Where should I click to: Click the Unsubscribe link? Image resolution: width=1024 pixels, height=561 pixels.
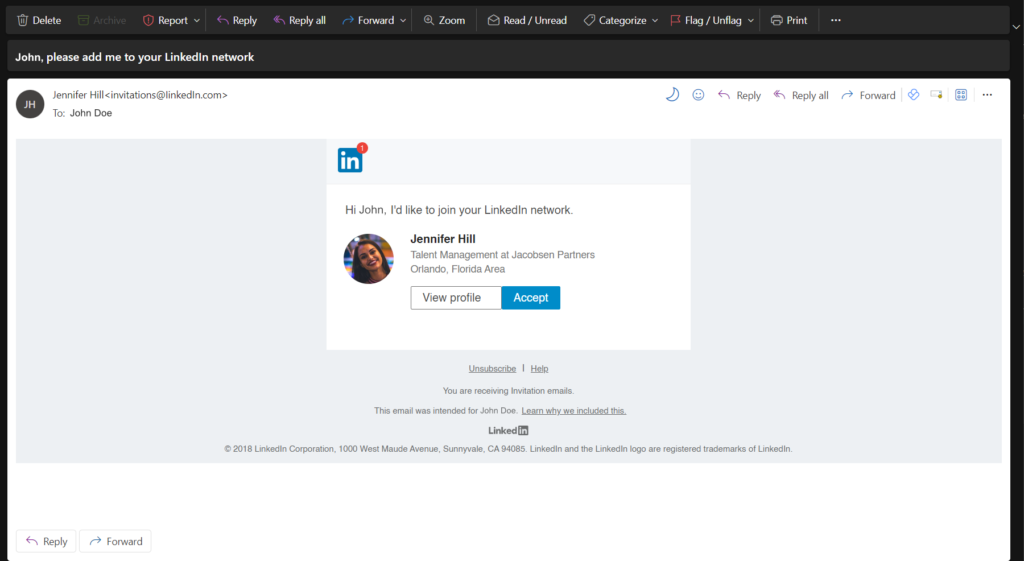click(x=492, y=368)
